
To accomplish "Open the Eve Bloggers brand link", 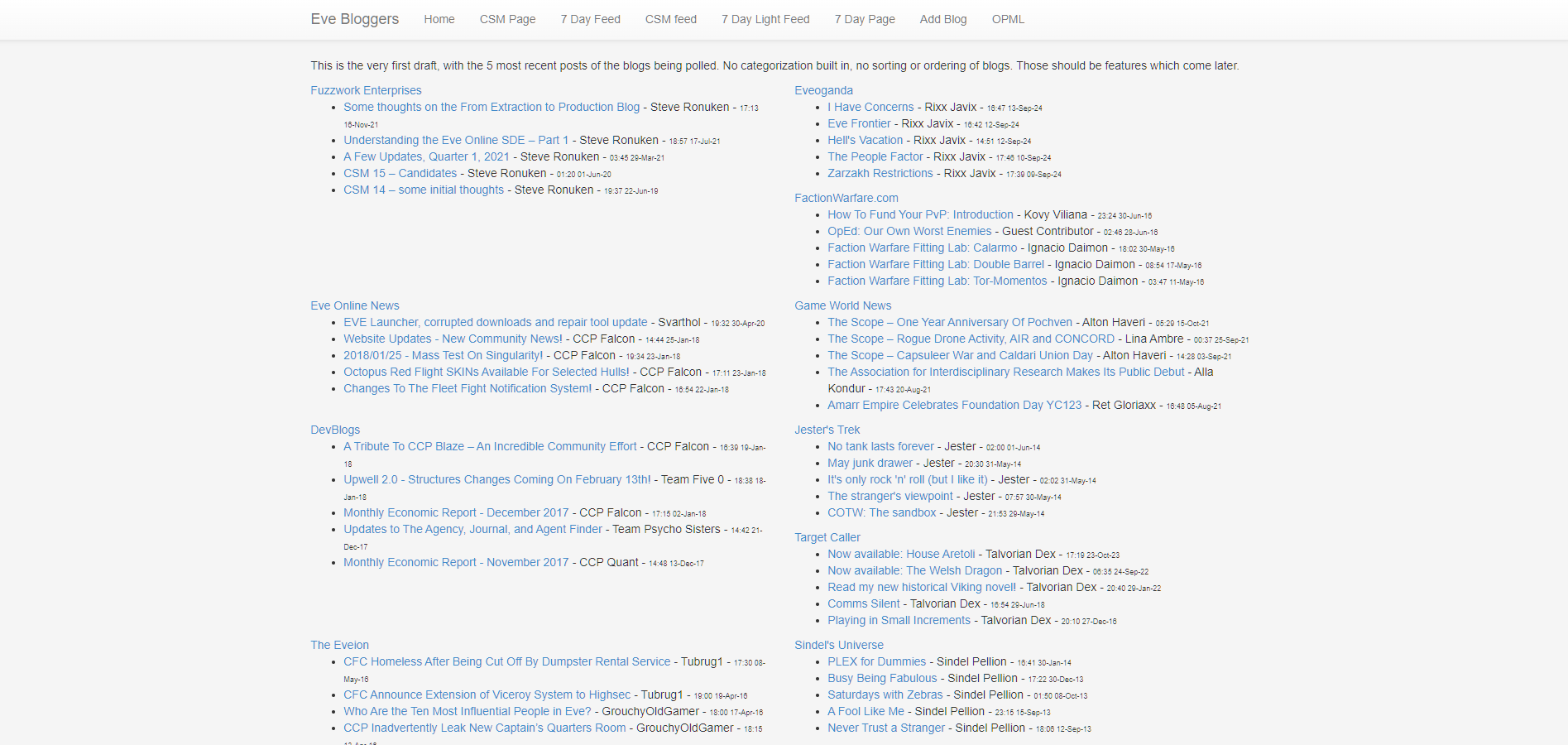I will tap(354, 19).
